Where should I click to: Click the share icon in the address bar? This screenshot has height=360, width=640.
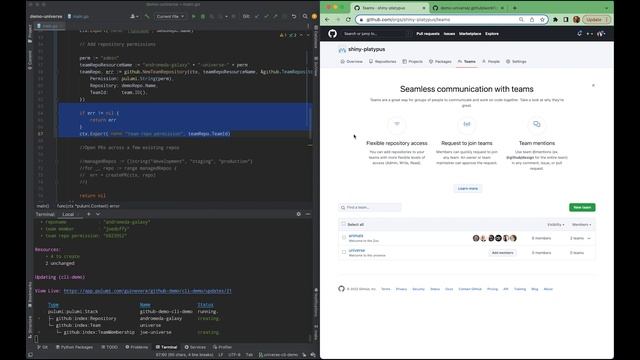point(532,19)
